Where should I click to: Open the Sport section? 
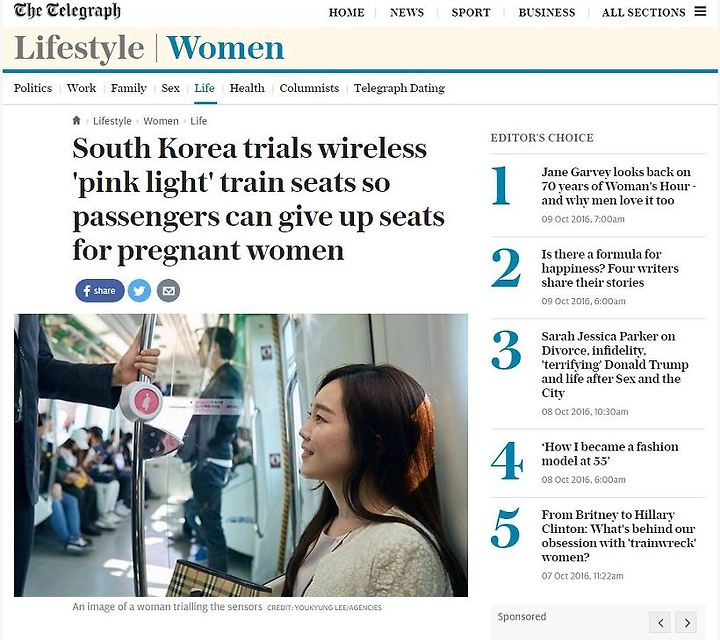(471, 12)
